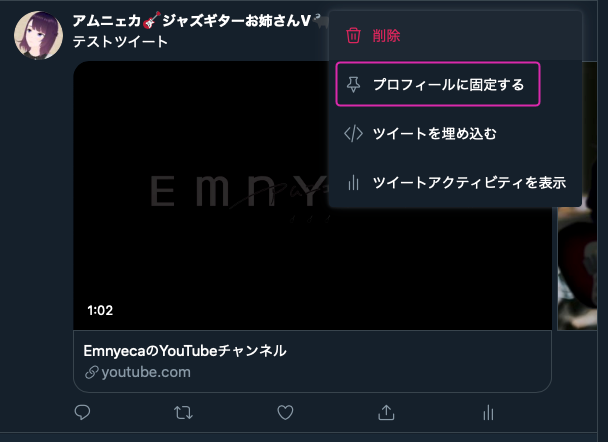Select ツイートを埋め込む option

[455, 133]
